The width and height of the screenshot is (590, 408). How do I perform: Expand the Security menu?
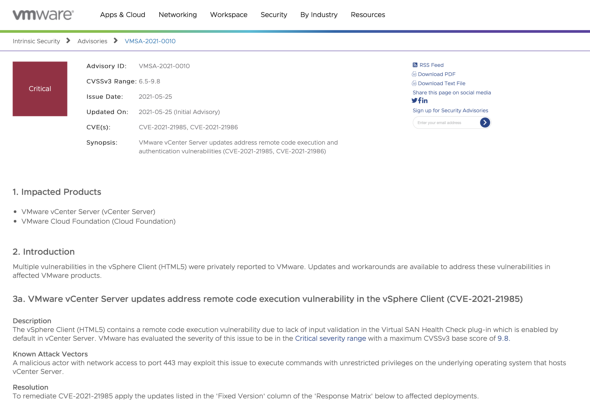pyautogui.click(x=274, y=15)
